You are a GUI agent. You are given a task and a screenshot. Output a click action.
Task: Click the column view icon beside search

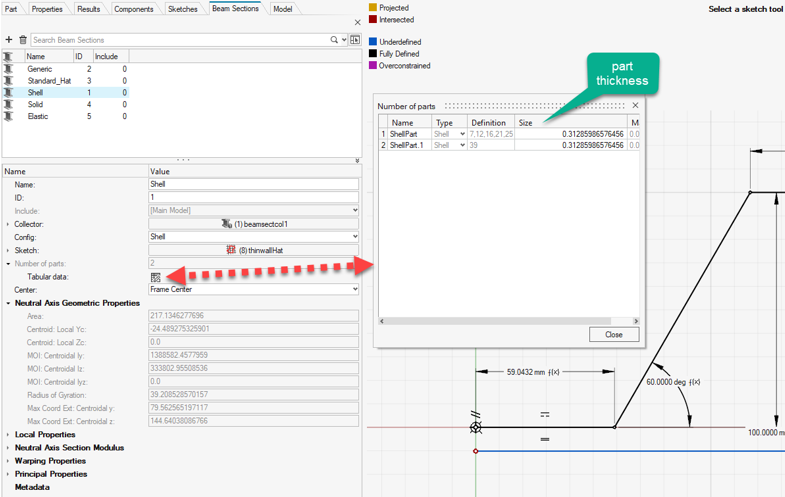(x=354, y=40)
